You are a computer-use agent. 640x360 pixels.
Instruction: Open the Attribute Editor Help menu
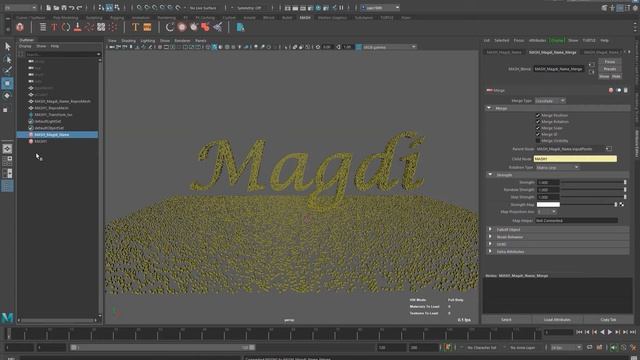604,40
